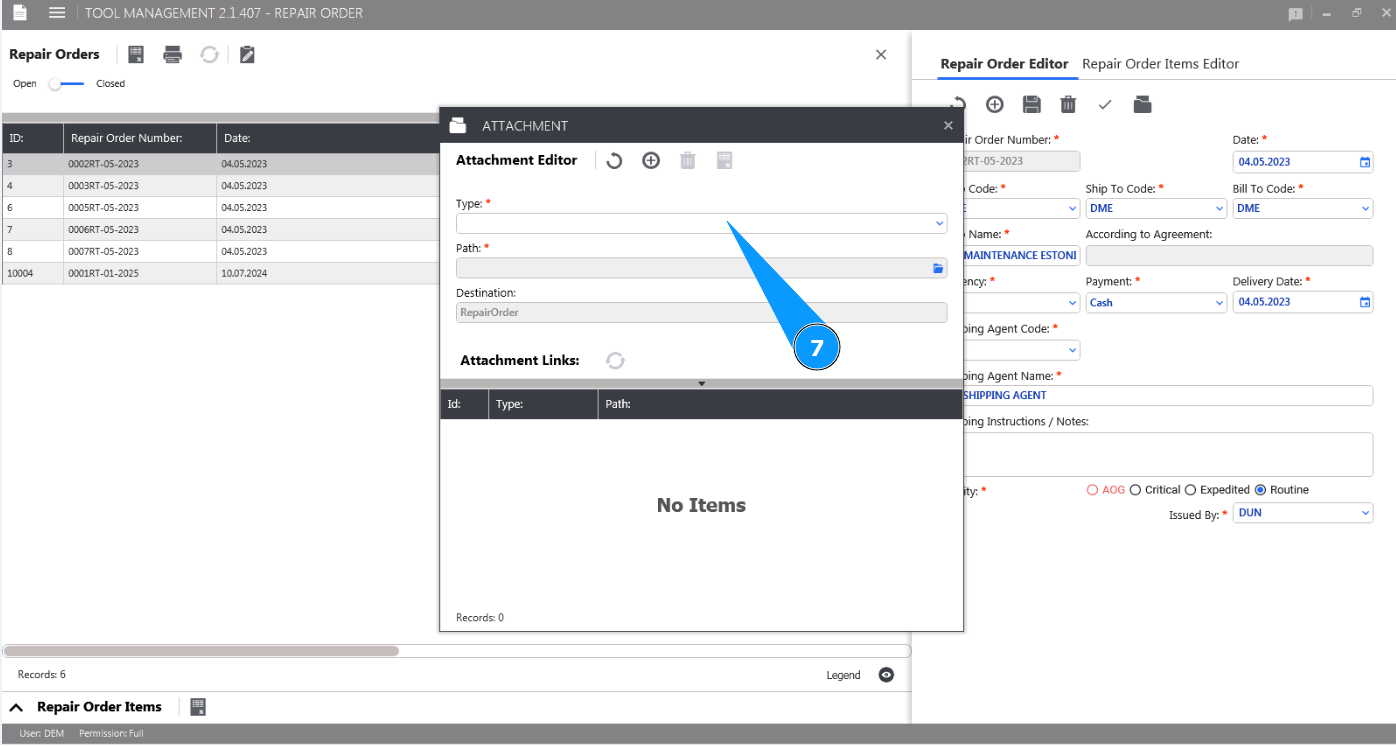
Task: Open the feedback comment icon in title bar
Action: point(1296,14)
